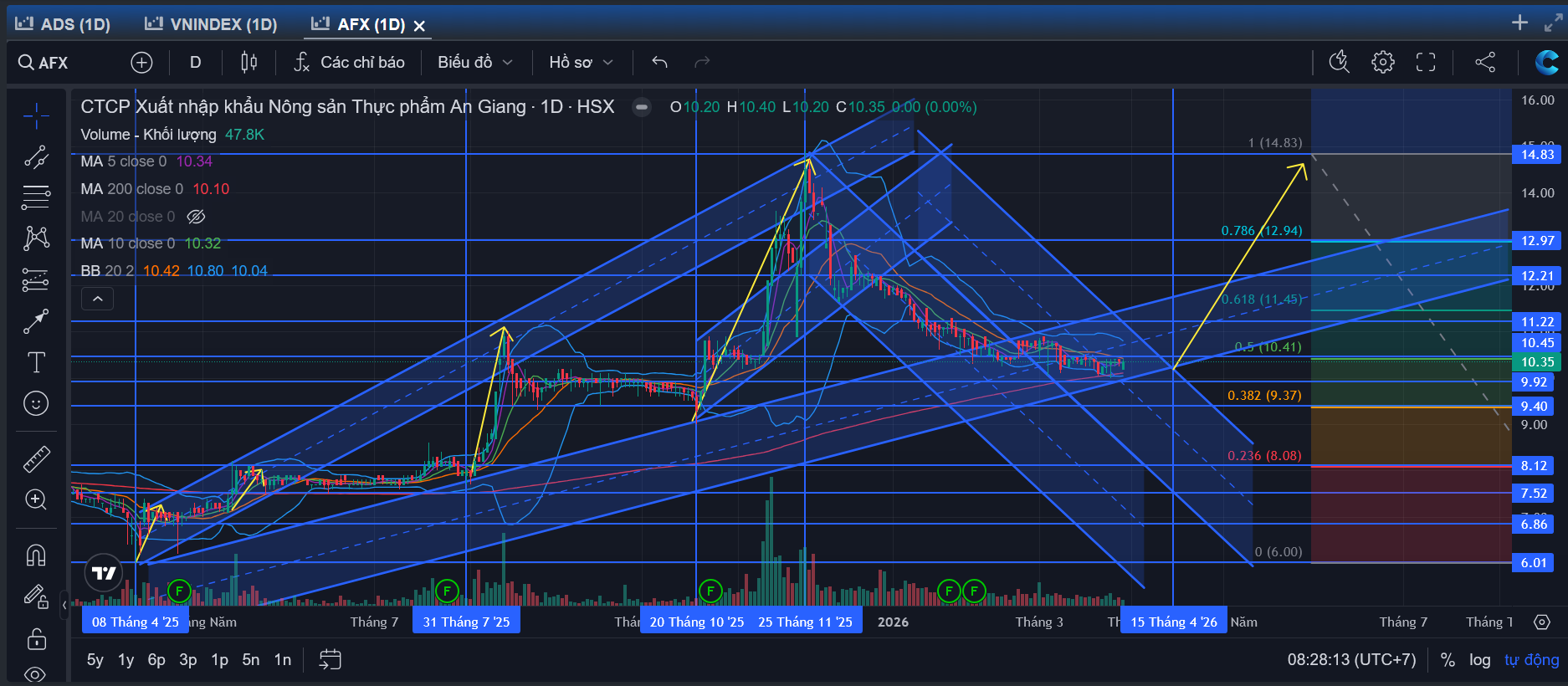
Task: Set time range to 6p
Action: (x=156, y=660)
